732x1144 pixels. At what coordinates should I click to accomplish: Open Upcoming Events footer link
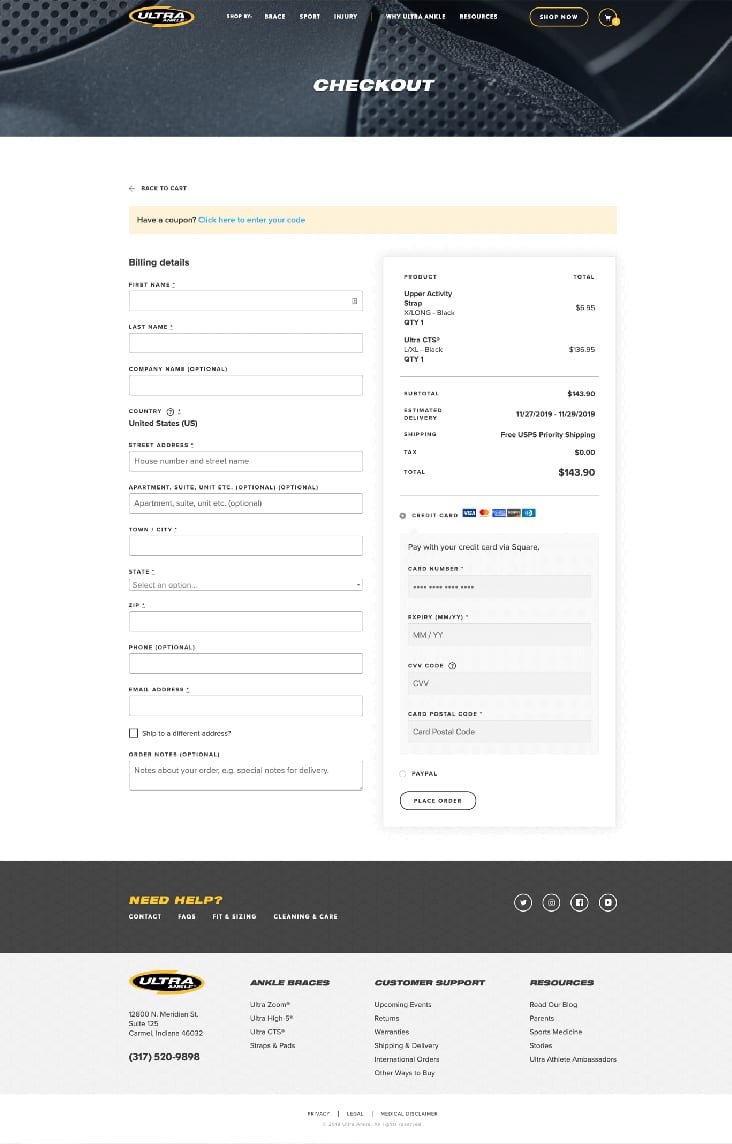click(x=403, y=1005)
